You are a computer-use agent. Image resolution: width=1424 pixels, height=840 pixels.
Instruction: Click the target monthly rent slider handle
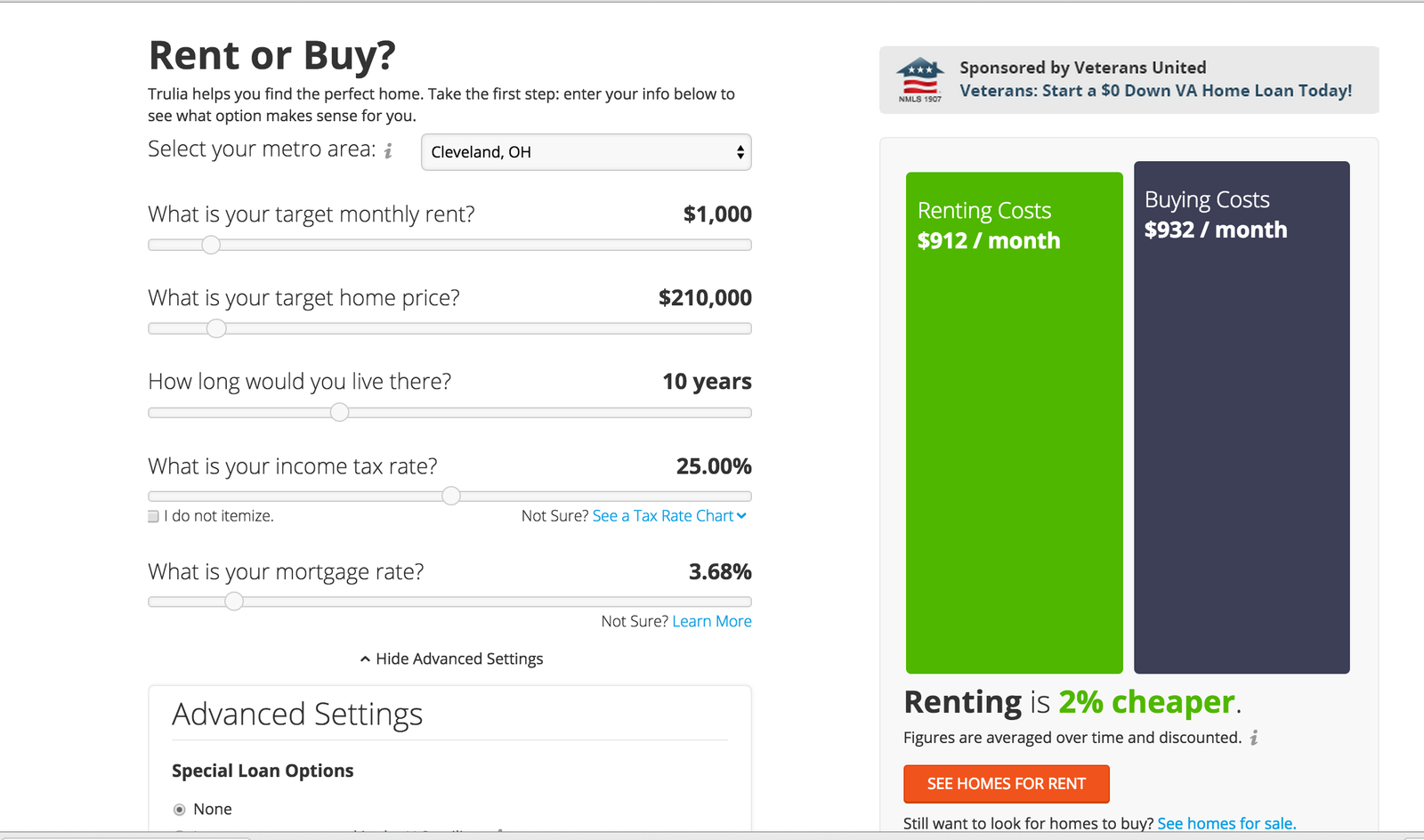211,245
